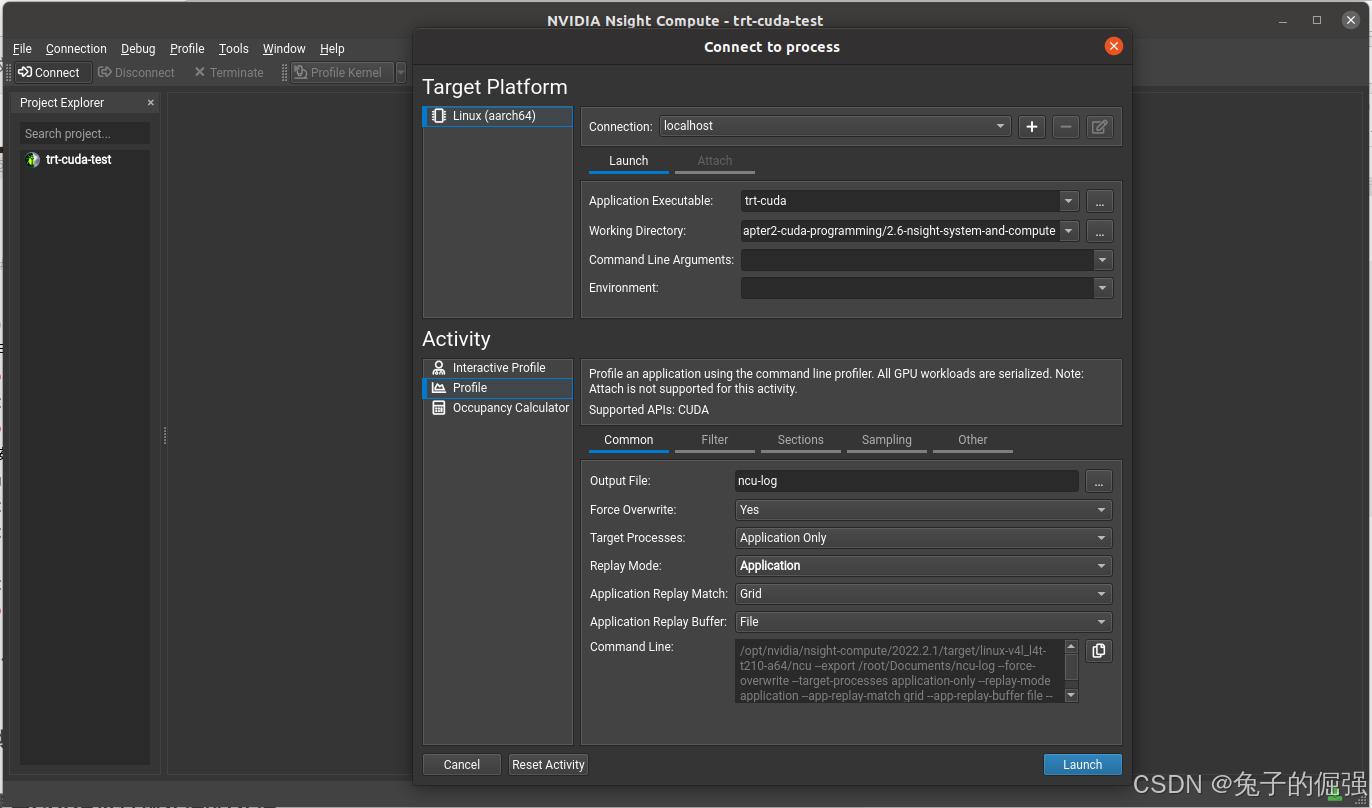Browse for the Working Directory
The image size is (1372, 808).
(1099, 231)
